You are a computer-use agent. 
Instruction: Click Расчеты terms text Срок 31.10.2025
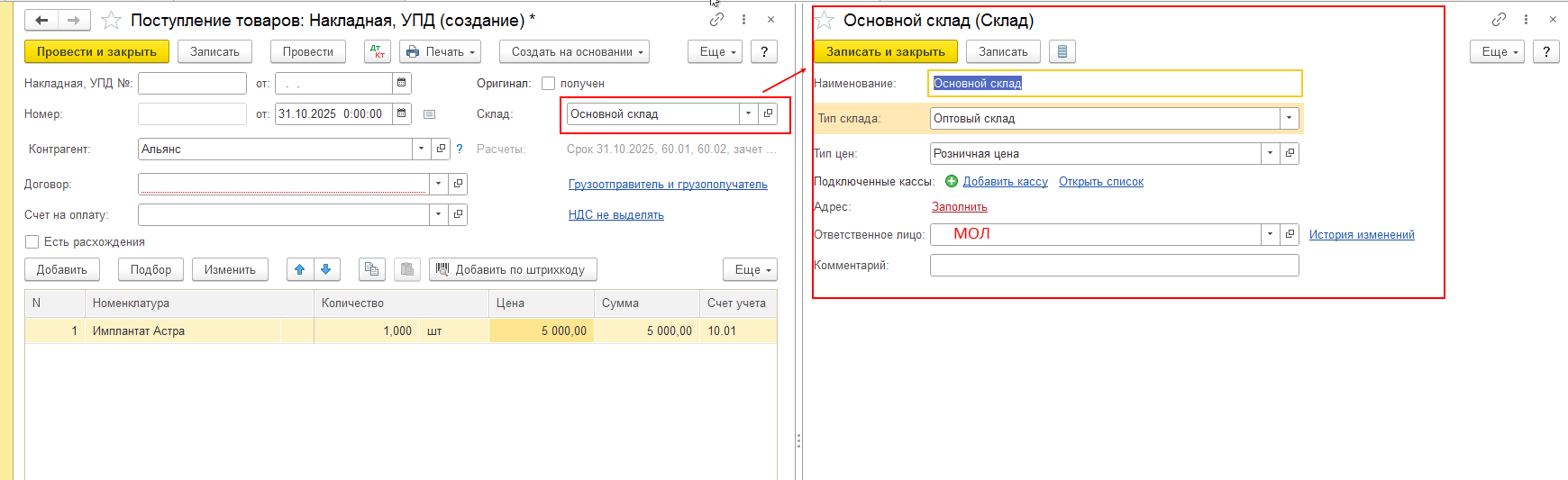pos(671,149)
